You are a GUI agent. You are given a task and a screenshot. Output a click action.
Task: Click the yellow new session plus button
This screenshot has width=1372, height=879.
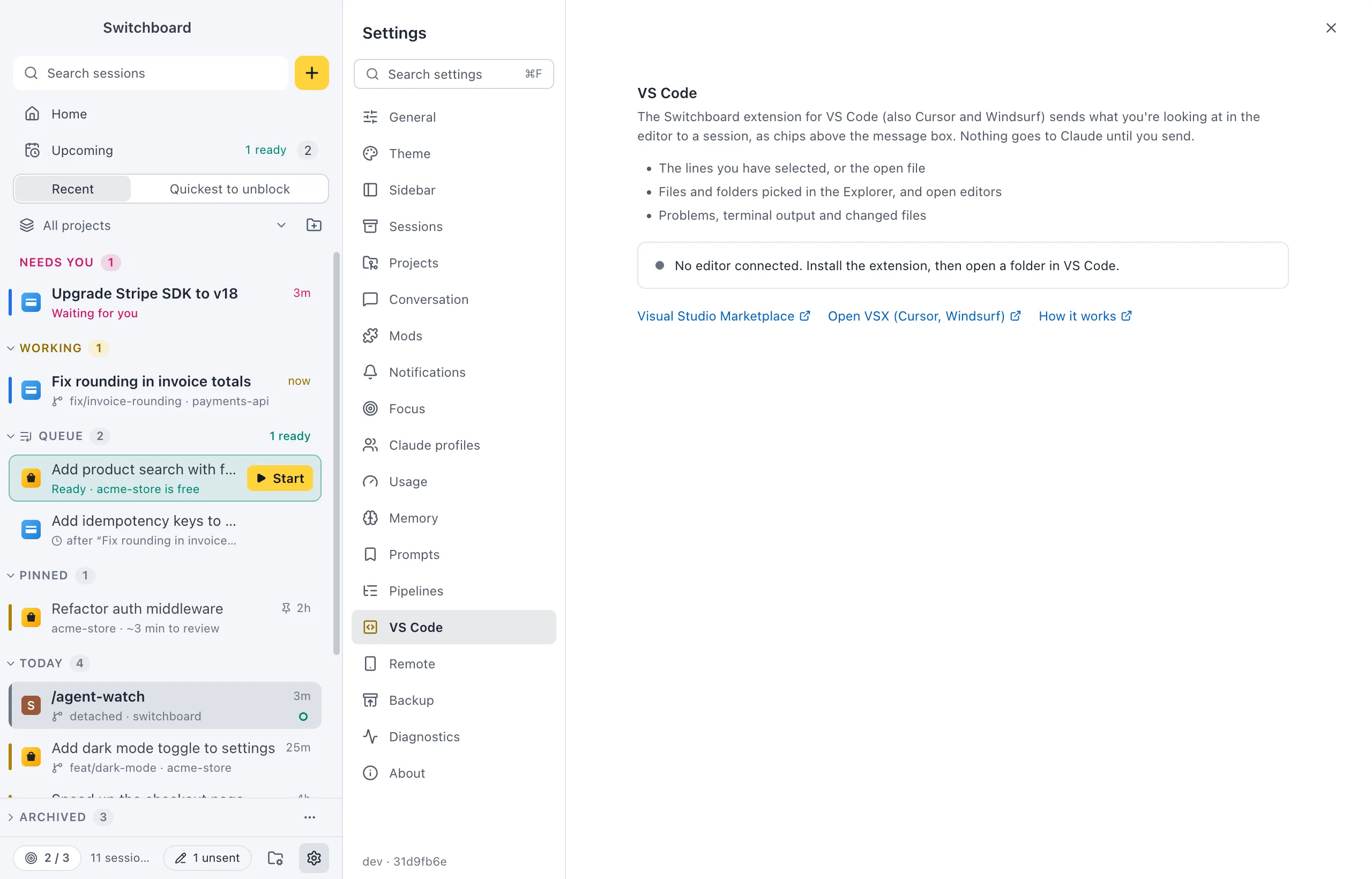tap(311, 73)
